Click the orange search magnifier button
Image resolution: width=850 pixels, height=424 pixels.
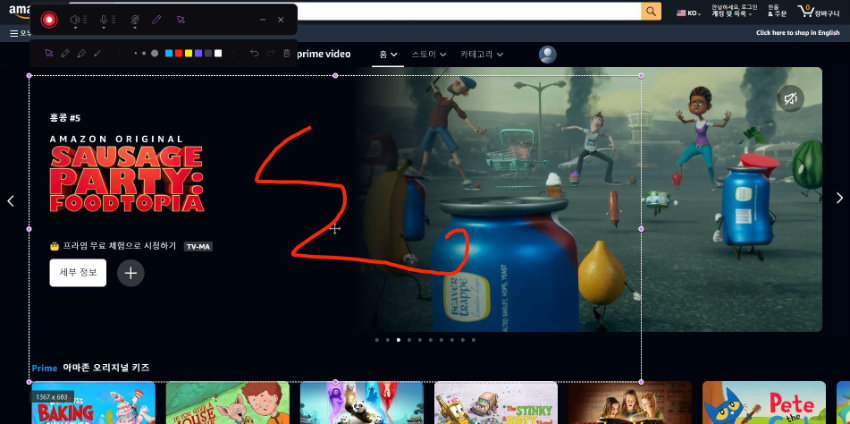651,11
